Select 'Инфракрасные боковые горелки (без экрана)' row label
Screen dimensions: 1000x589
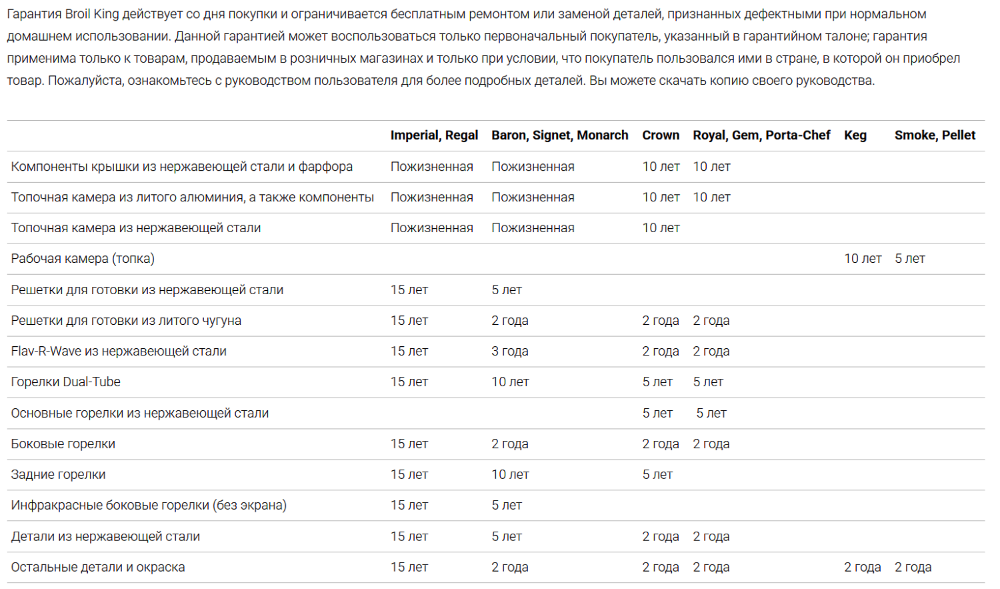[x=149, y=505]
